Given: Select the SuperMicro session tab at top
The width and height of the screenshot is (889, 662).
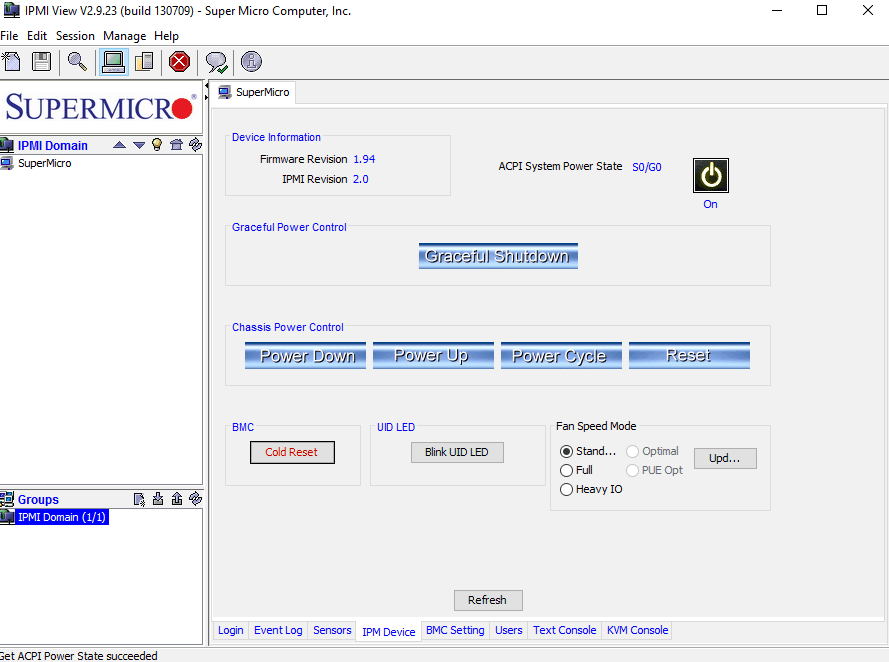Looking at the screenshot, I should tap(253, 92).
